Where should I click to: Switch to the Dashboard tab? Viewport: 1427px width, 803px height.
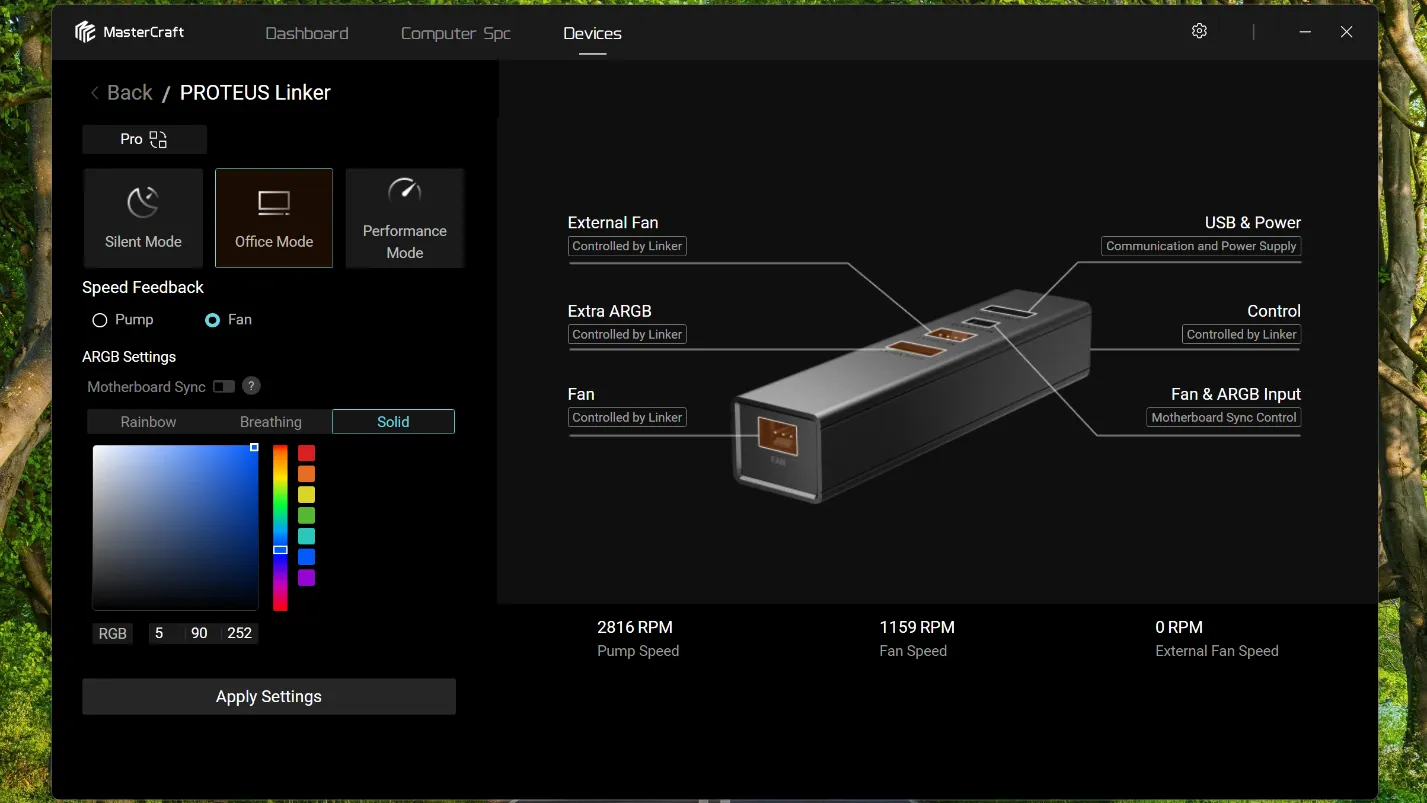[x=307, y=33]
